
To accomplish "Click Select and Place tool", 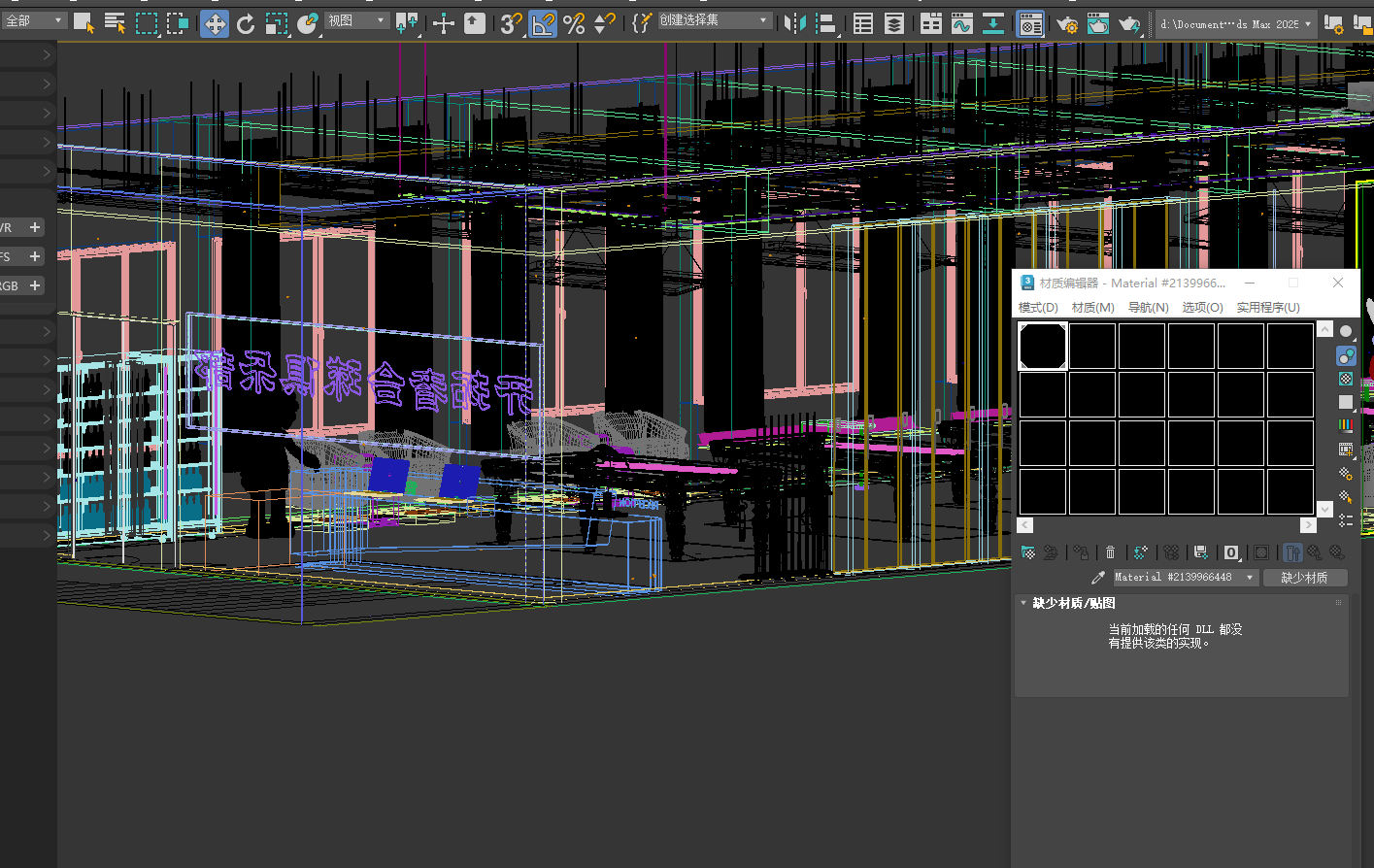I will (308, 23).
